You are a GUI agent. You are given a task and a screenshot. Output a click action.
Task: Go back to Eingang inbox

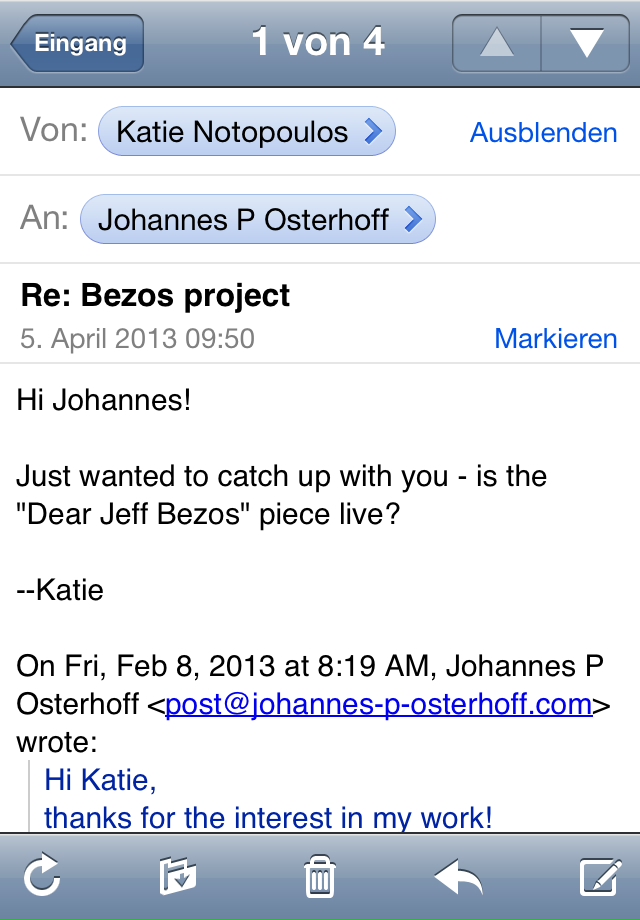pos(78,43)
